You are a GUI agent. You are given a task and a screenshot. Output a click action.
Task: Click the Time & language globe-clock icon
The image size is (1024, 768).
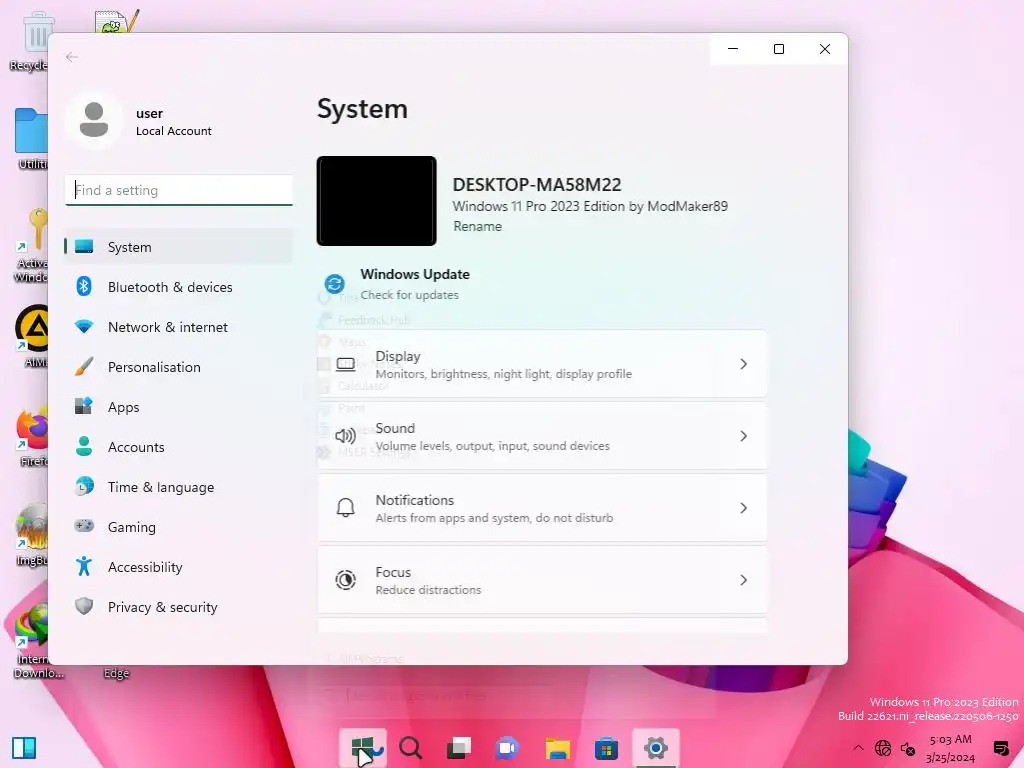point(84,486)
